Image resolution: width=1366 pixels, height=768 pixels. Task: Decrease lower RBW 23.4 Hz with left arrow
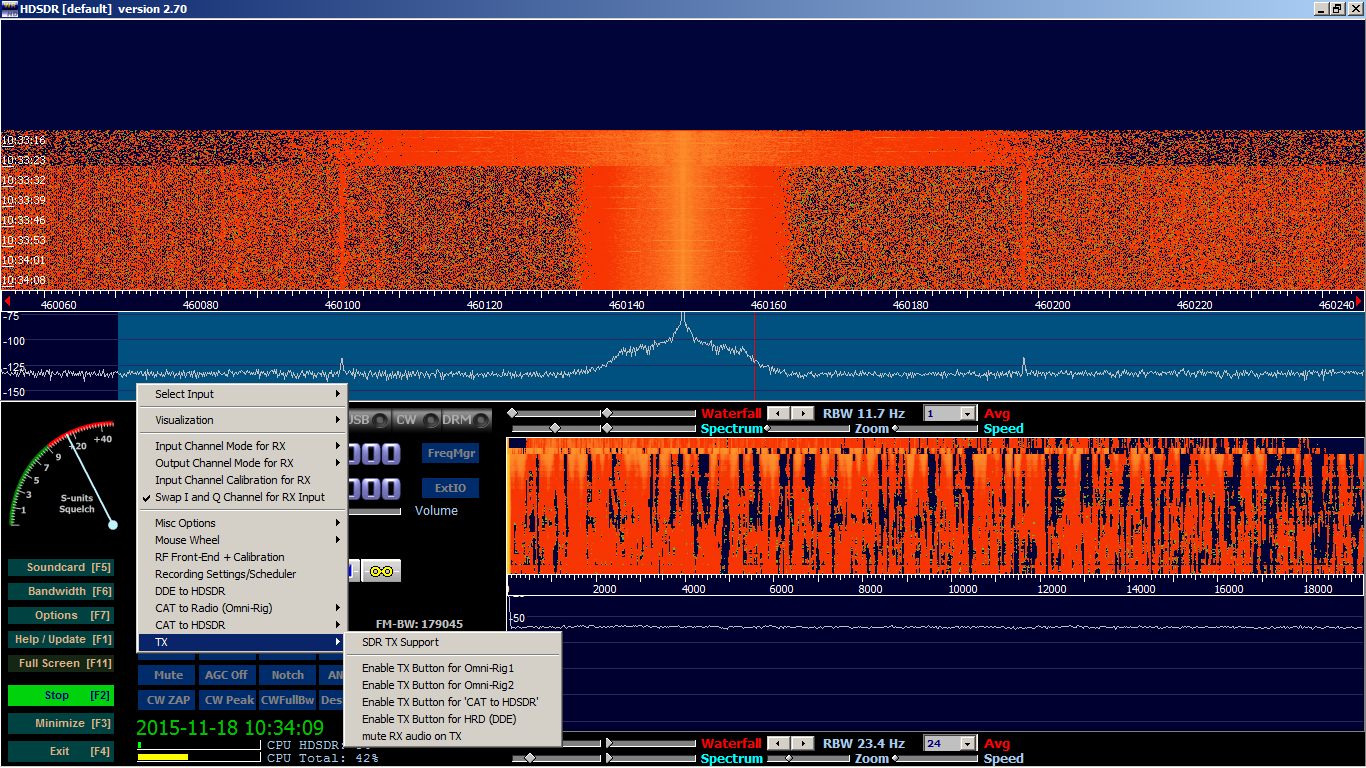coord(779,743)
